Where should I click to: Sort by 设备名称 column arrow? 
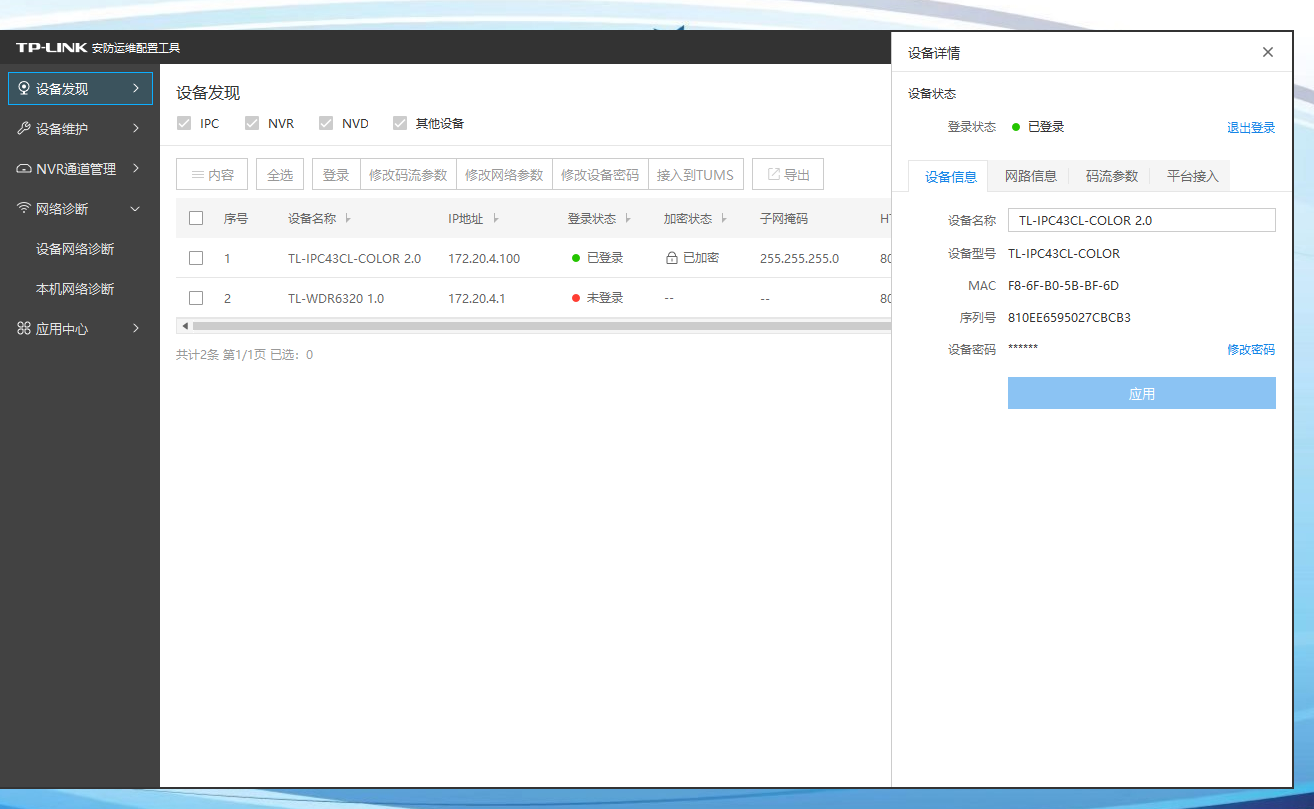[348, 218]
